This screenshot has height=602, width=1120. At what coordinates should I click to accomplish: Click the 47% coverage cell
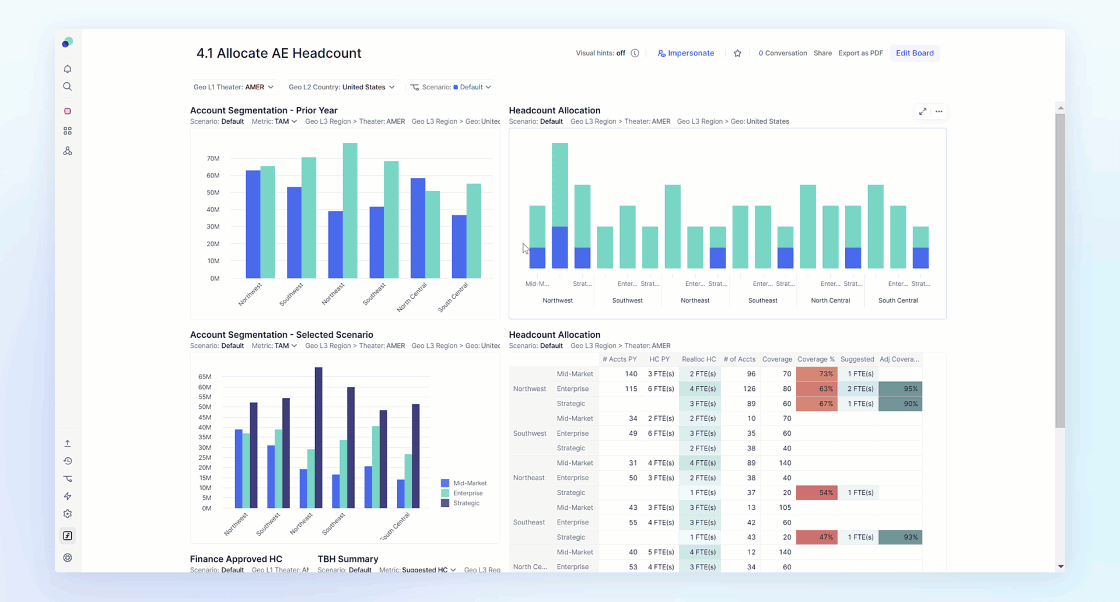pyautogui.click(x=816, y=537)
